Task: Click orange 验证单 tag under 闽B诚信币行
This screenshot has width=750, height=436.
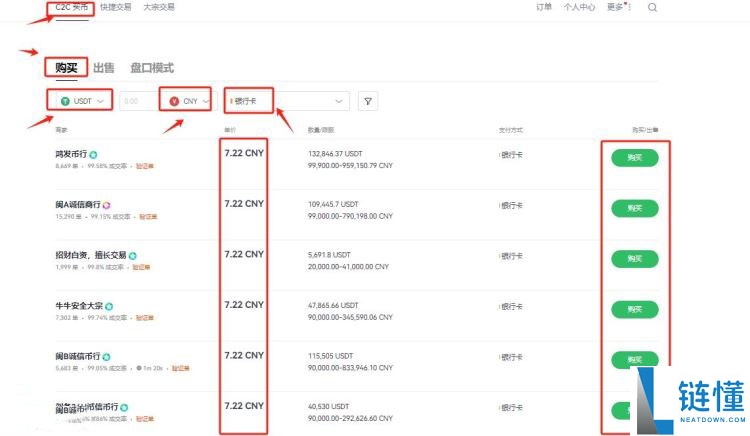Action: pyautogui.click(x=180, y=368)
